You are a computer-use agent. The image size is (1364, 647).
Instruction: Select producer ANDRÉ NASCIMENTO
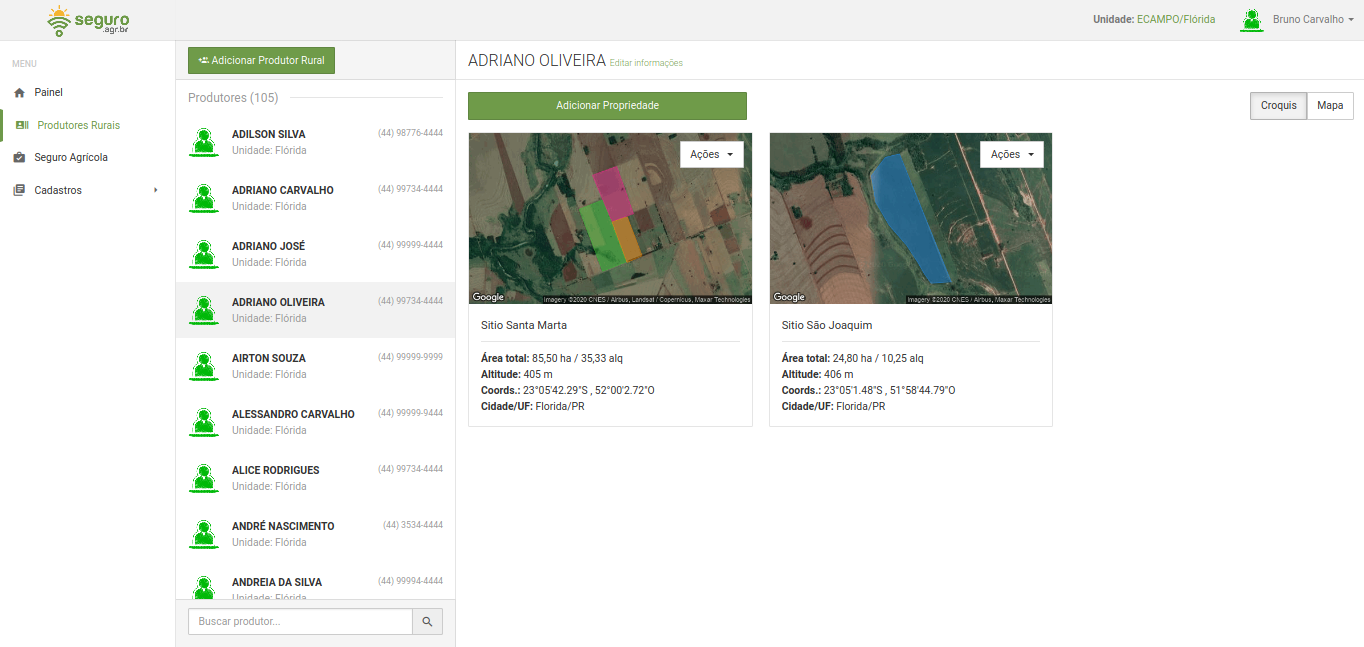[x=315, y=534]
